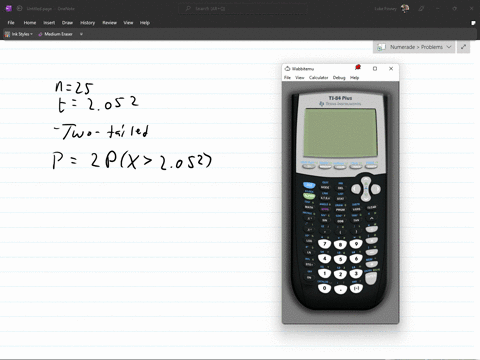Click the number 2 calculator key
The width and height of the screenshot is (480, 360).
340,274
